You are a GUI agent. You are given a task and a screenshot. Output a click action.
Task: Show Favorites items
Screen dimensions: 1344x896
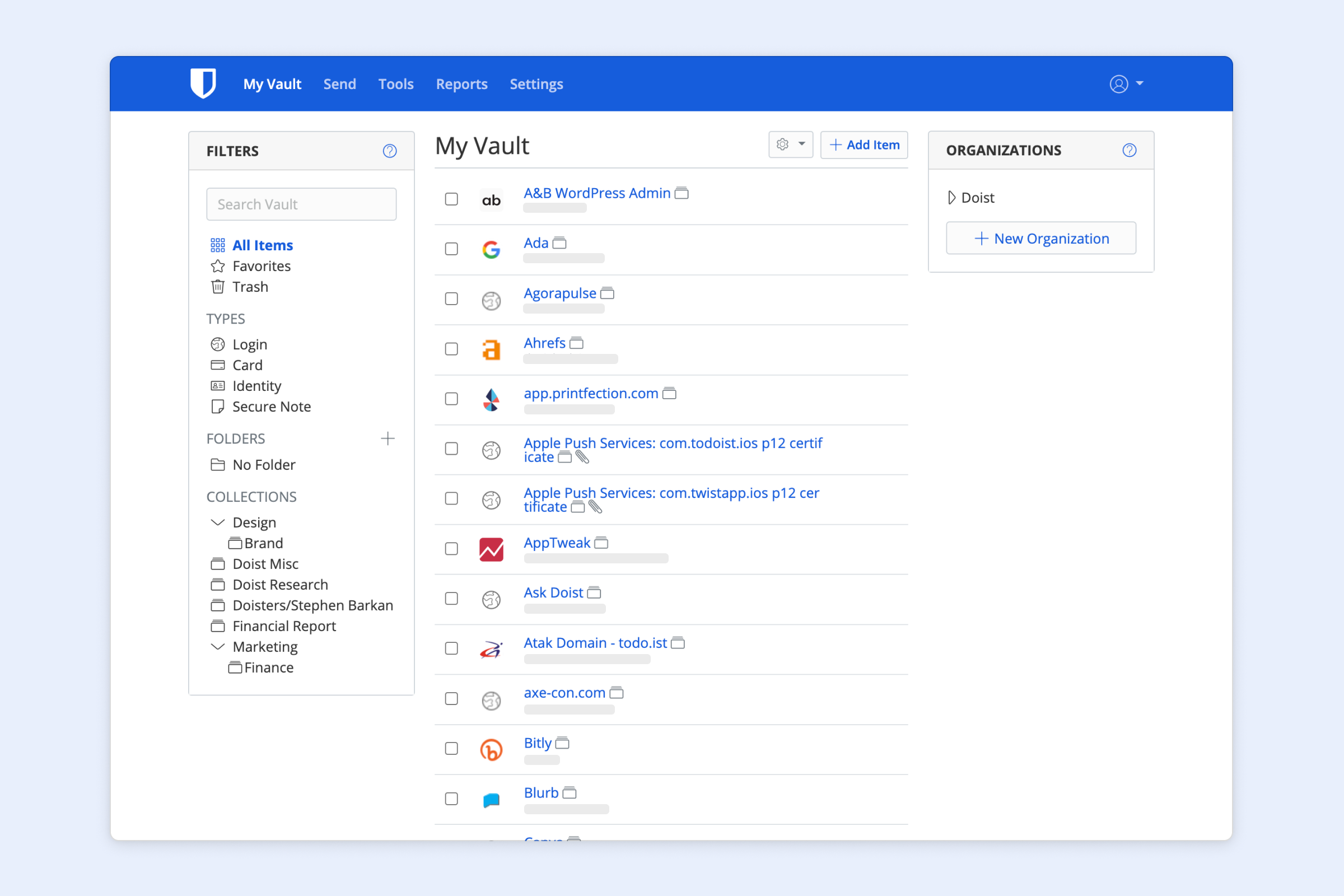[261, 267]
